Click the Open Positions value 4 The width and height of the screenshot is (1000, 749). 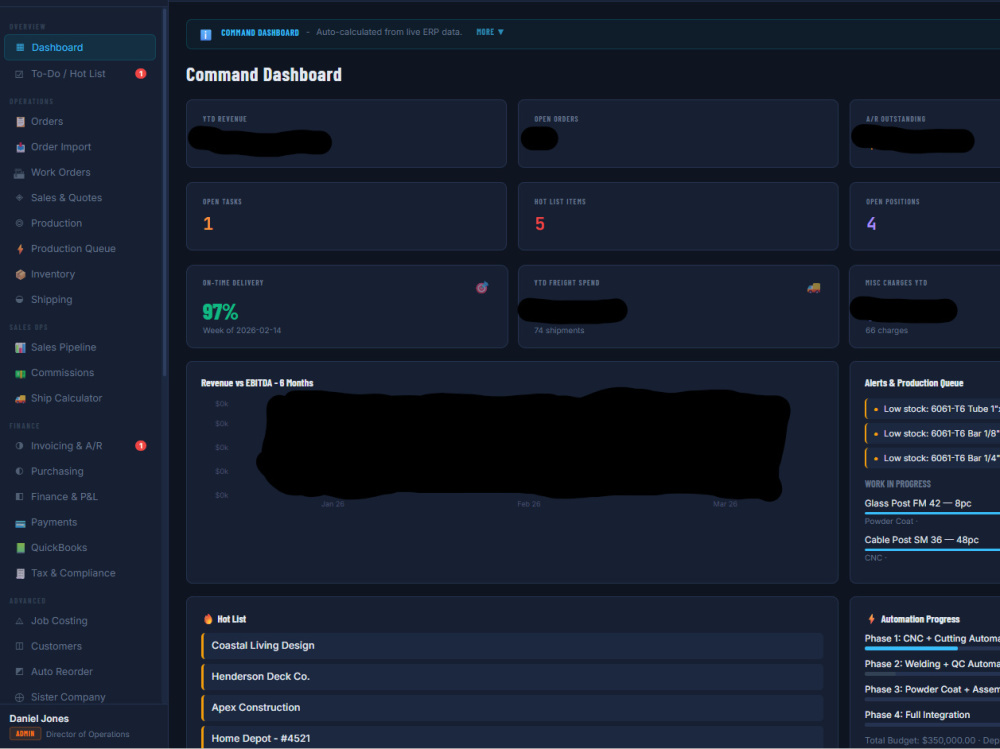click(871, 224)
